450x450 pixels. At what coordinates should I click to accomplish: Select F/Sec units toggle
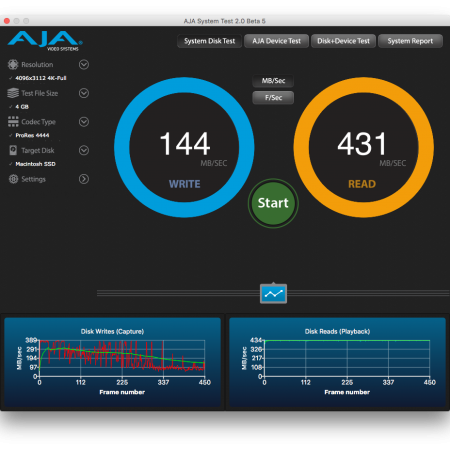tap(273, 98)
